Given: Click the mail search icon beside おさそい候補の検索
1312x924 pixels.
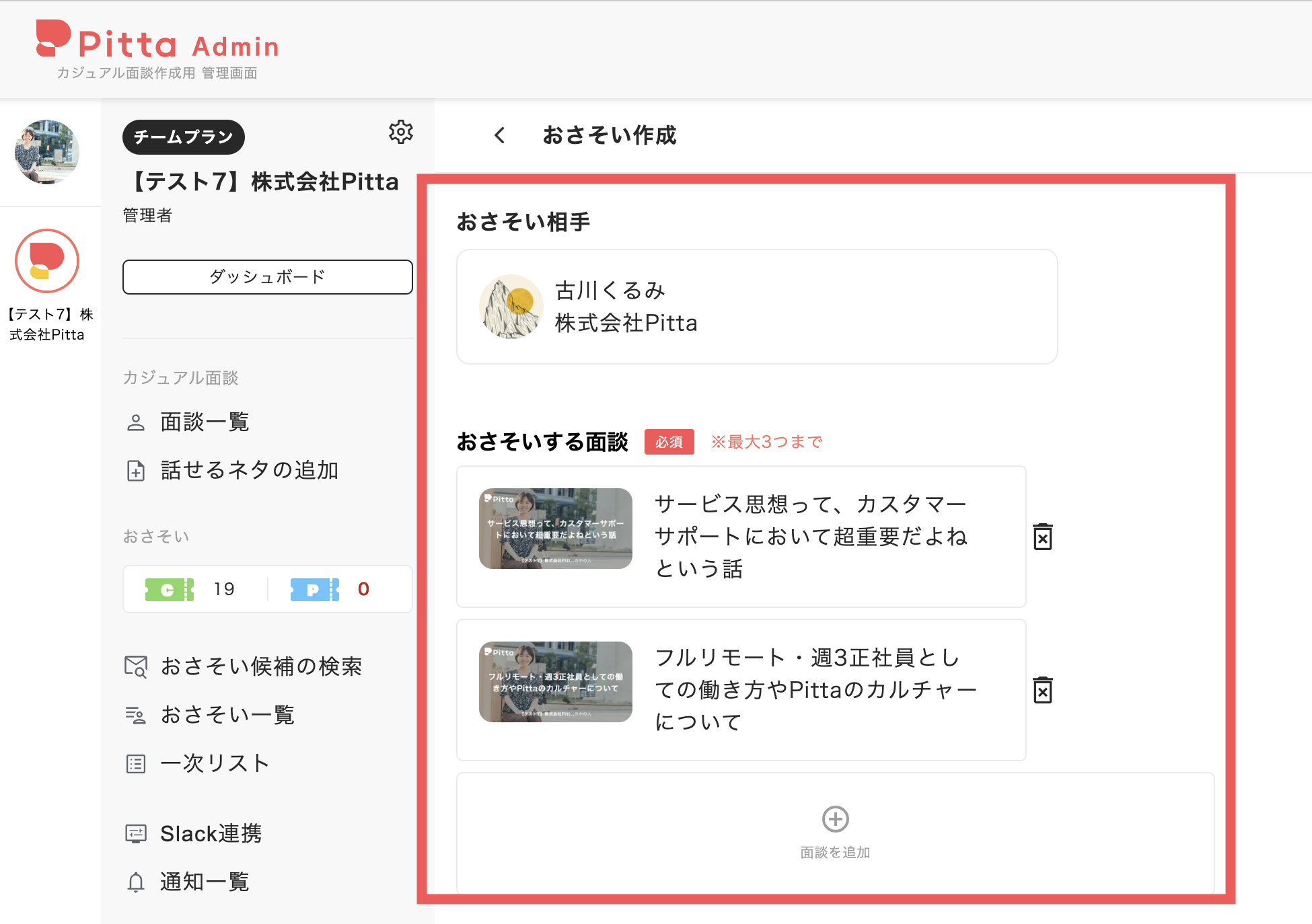Looking at the screenshot, I should click(x=136, y=666).
